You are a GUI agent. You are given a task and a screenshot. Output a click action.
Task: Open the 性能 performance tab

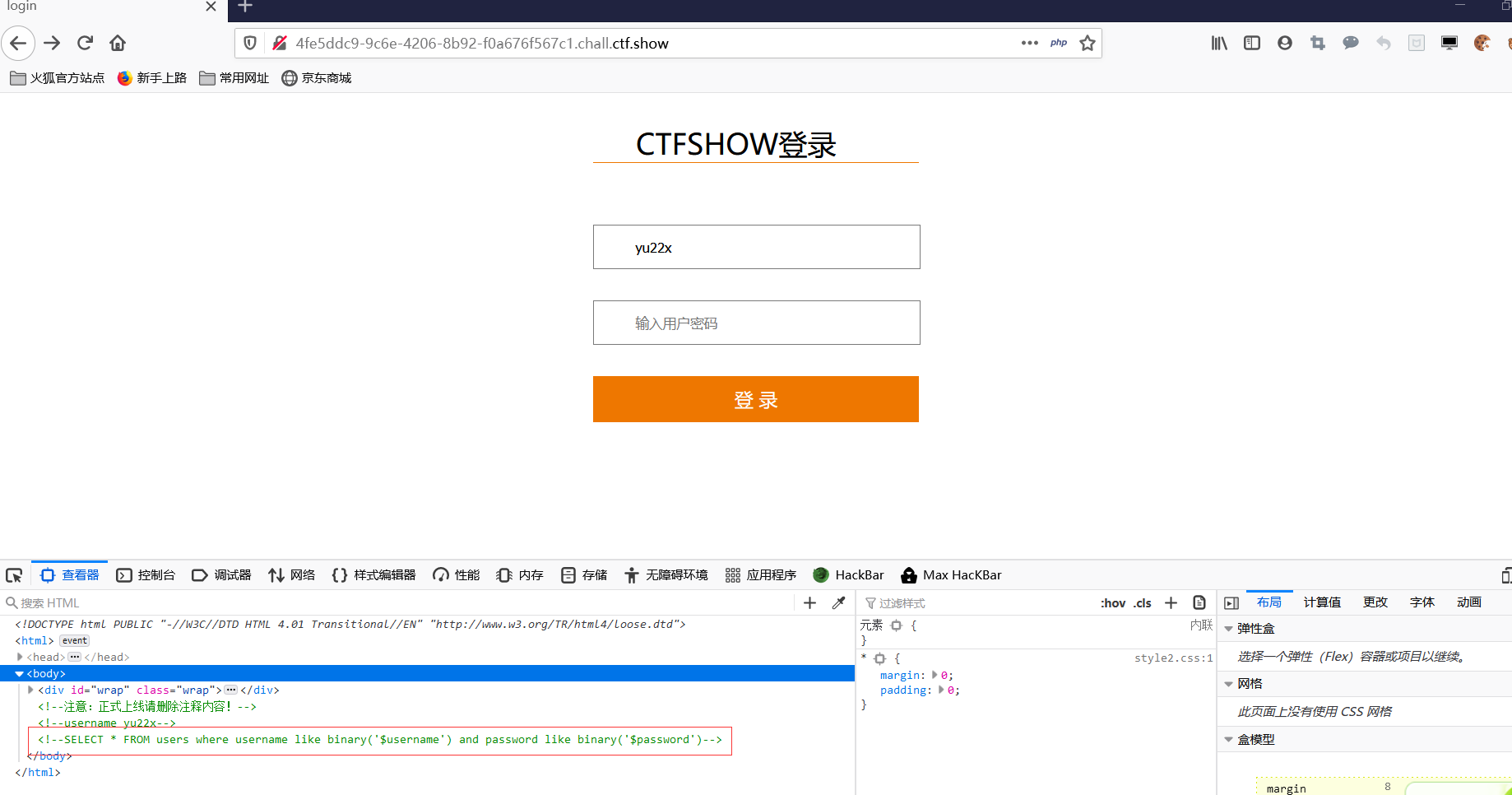[457, 575]
